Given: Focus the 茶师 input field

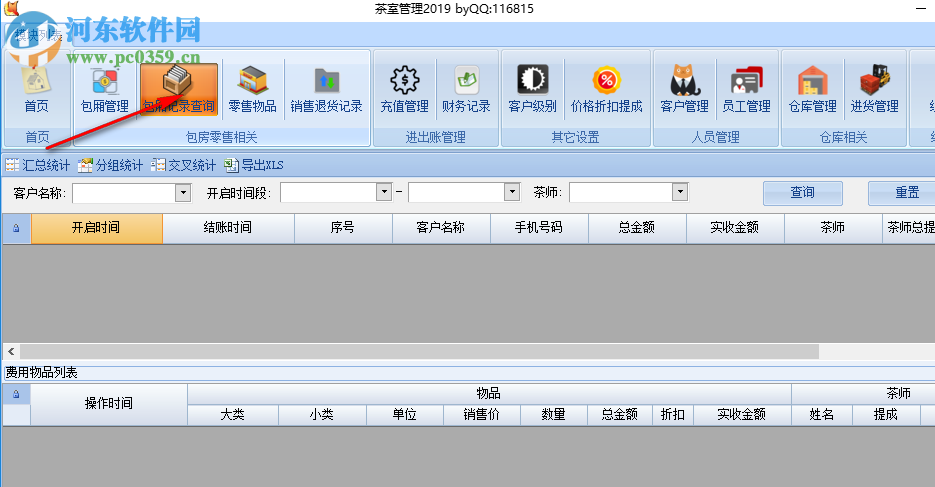Looking at the screenshot, I should pos(621,192).
